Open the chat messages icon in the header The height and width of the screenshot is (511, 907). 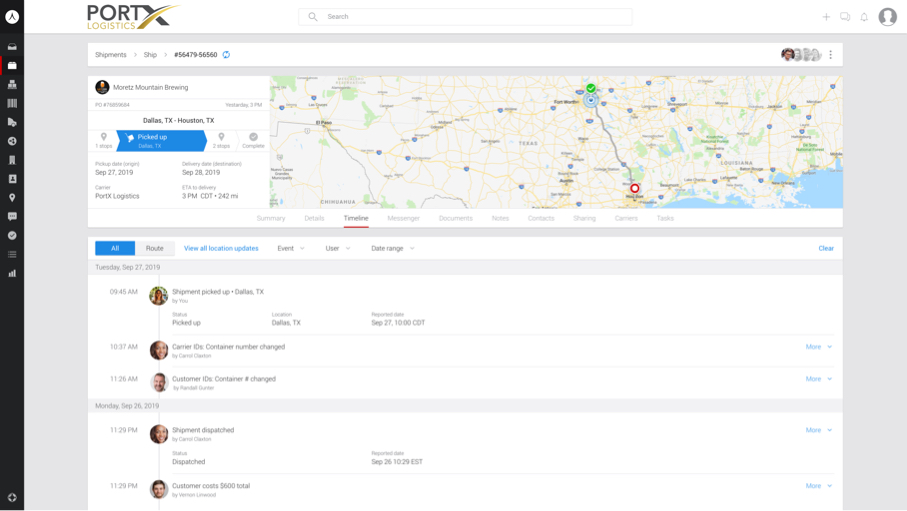(845, 17)
